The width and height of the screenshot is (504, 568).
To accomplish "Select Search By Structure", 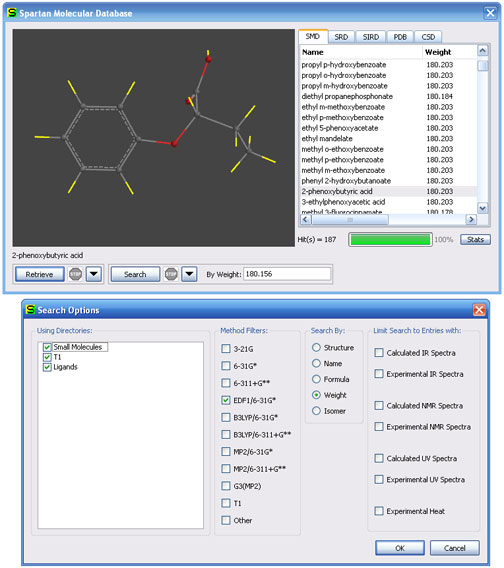I will point(316,347).
